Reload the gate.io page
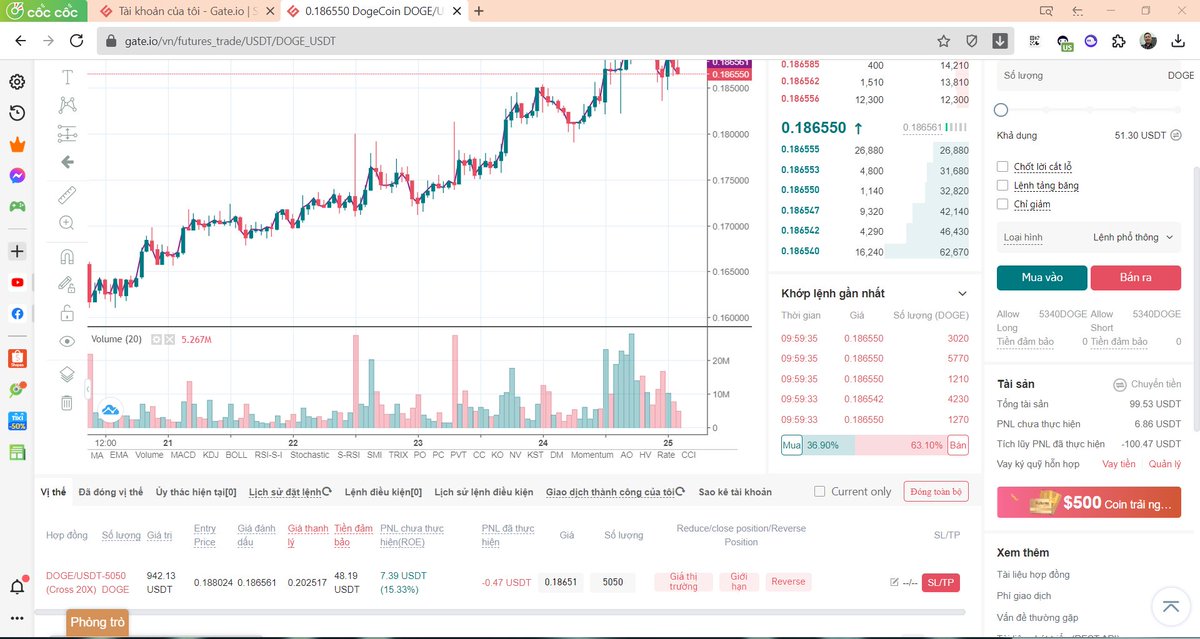The width and height of the screenshot is (1200, 639). (77, 41)
